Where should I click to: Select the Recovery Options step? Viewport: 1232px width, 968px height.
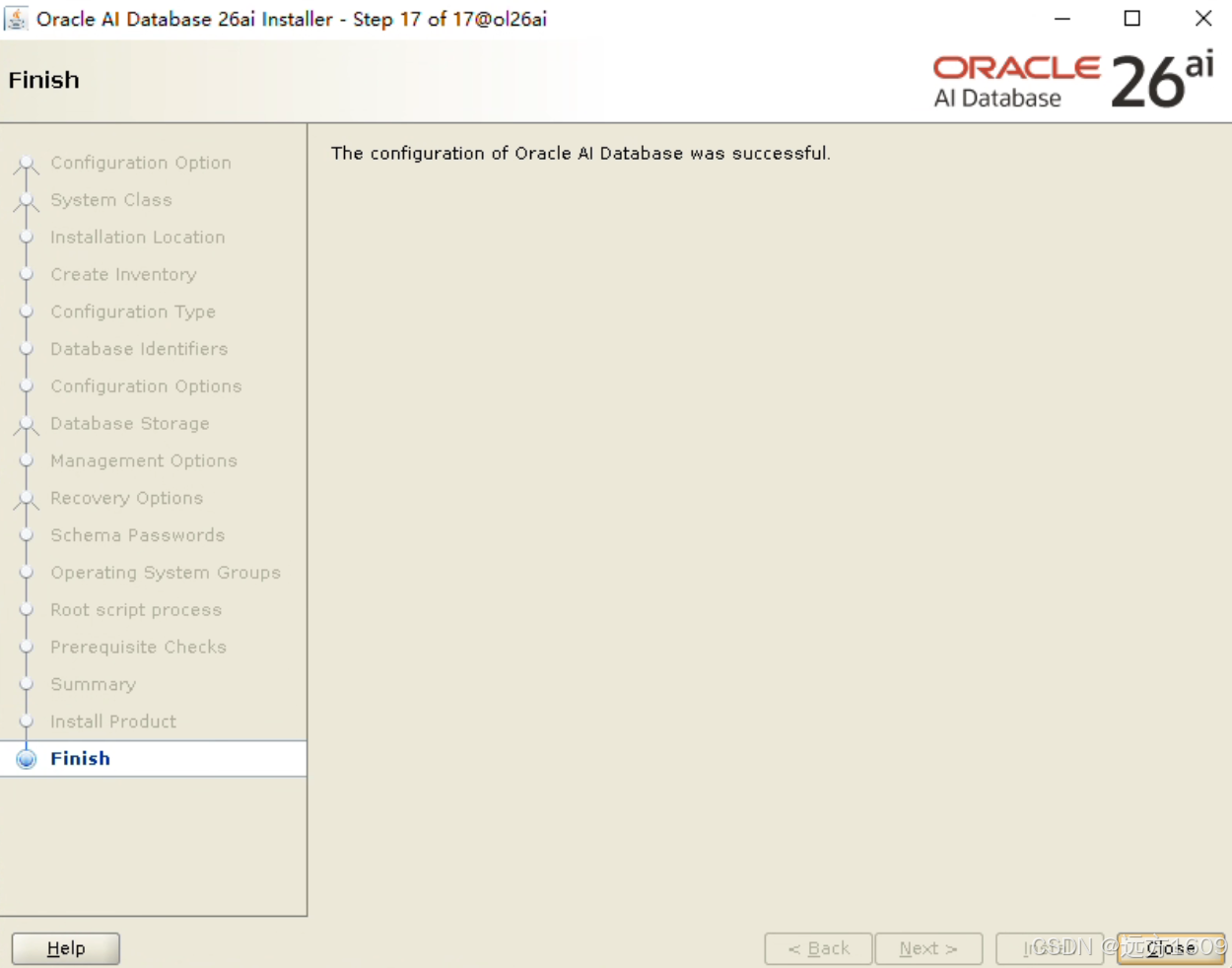click(x=126, y=498)
